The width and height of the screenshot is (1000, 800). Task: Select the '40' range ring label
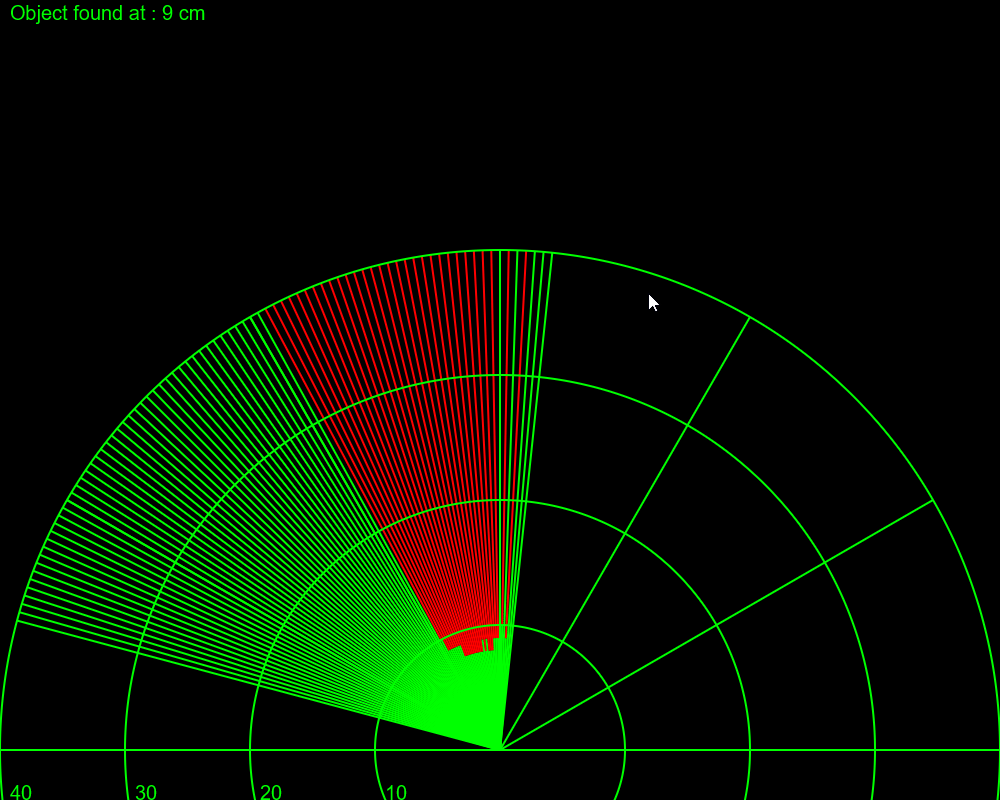point(25,792)
